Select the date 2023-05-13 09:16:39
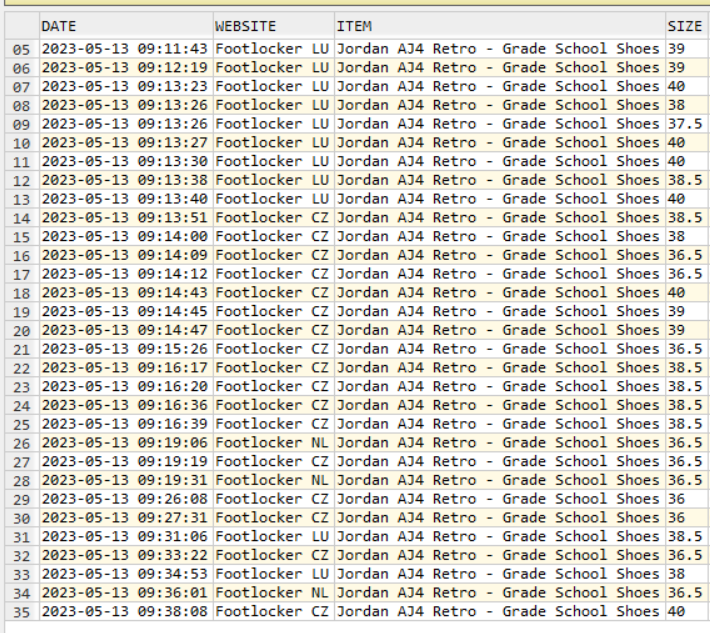 (125, 424)
